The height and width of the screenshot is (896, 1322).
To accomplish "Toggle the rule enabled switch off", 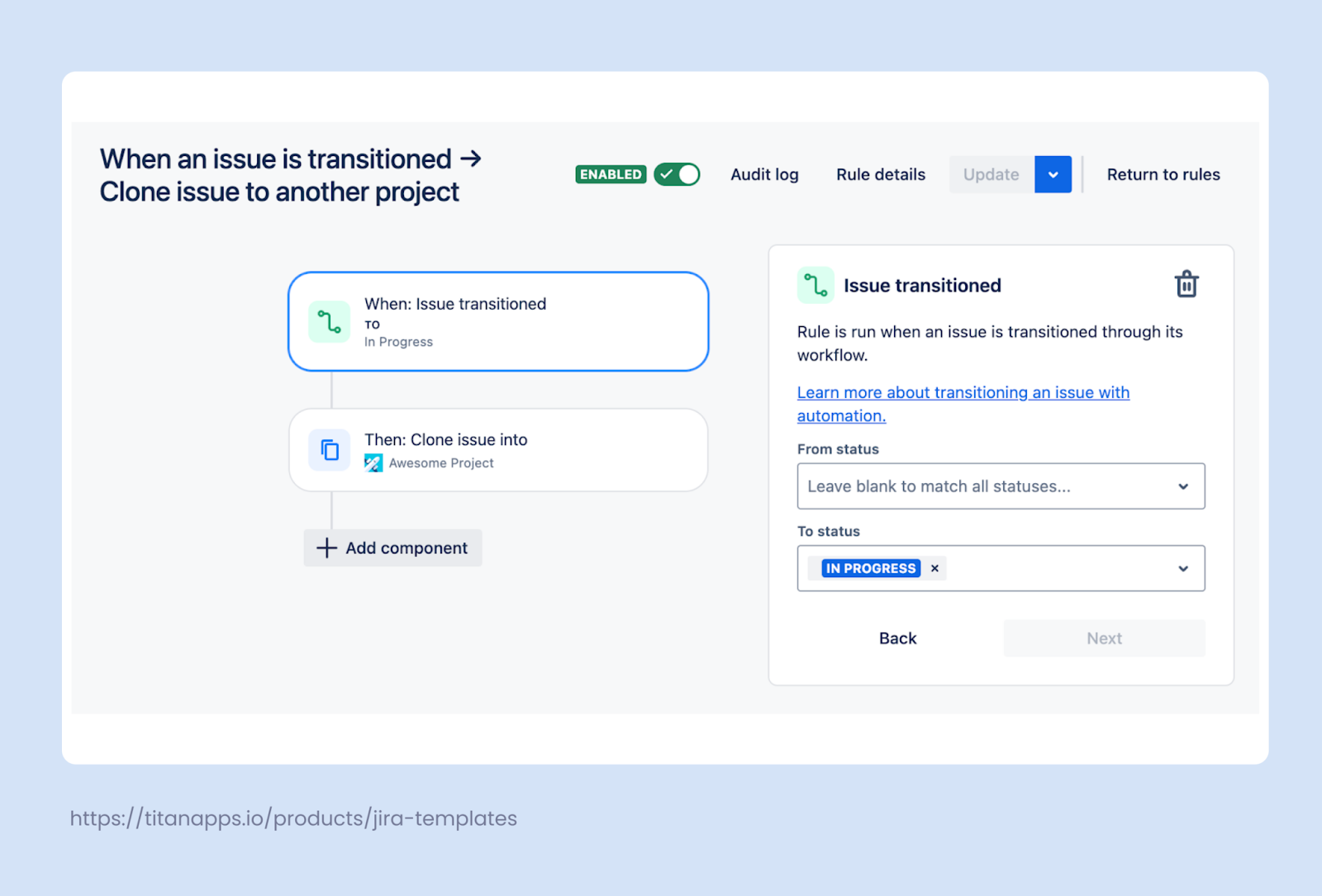I will pyautogui.click(x=677, y=174).
